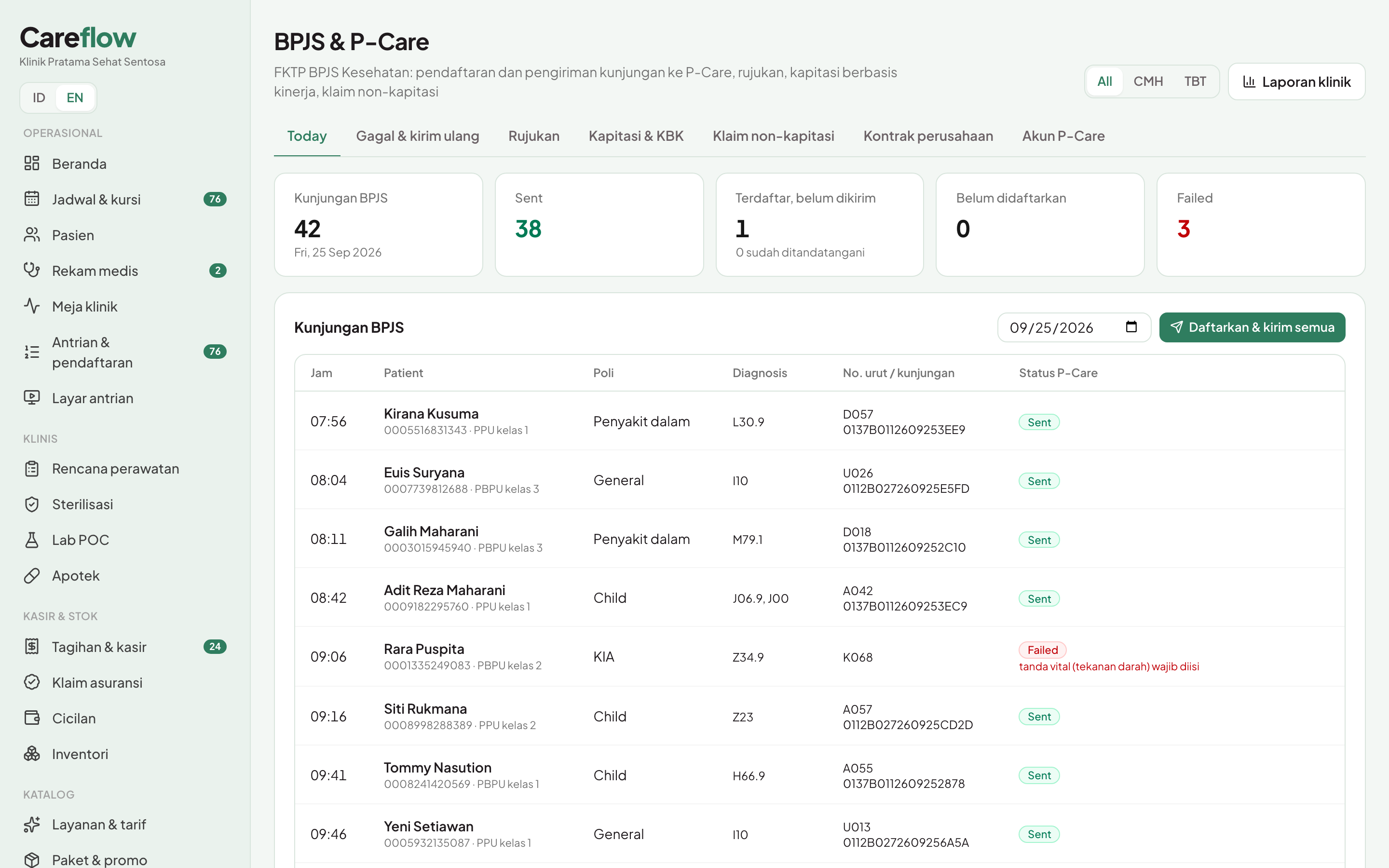Open the Kontrak perusahaan tab
1389x868 pixels.
pyautogui.click(x=928, y=136)
